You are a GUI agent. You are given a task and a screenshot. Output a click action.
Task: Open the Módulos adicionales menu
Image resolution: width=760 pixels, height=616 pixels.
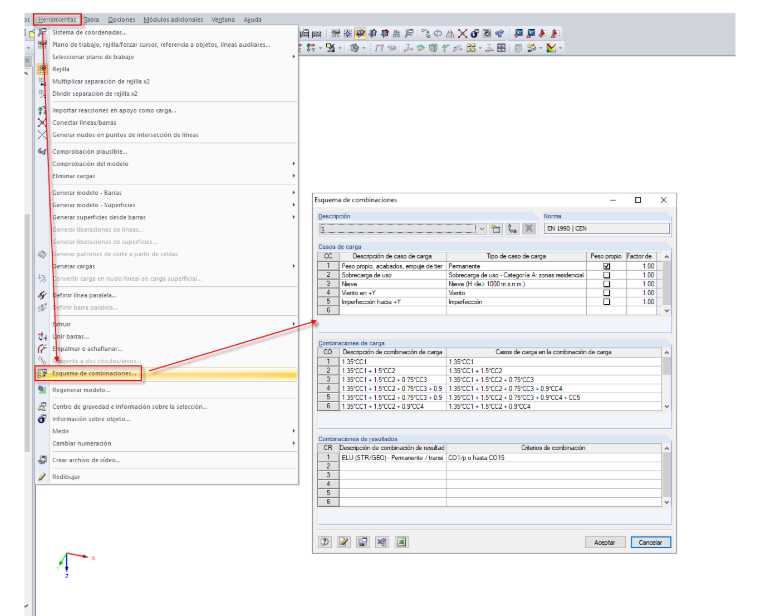pos(173,20)
